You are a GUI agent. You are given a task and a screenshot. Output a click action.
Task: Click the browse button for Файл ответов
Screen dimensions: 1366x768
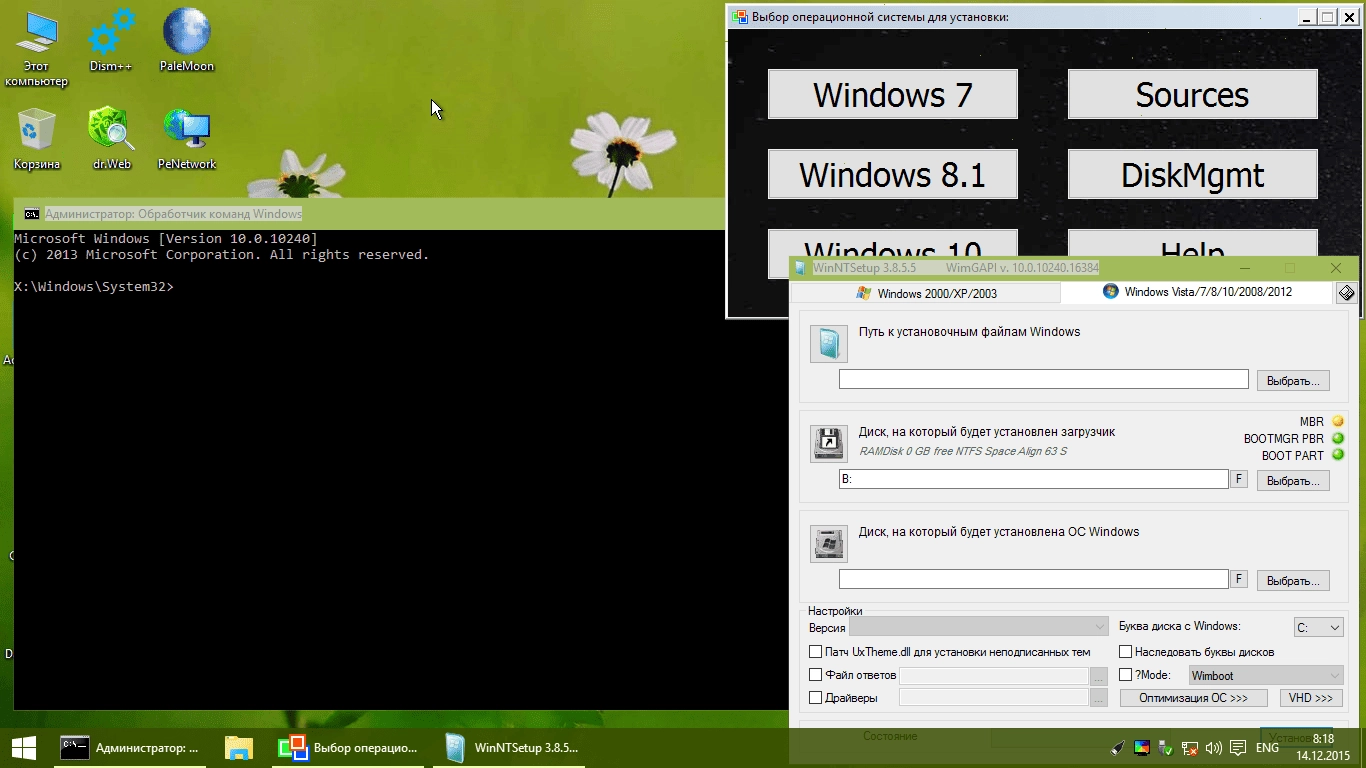(1099, 676)
